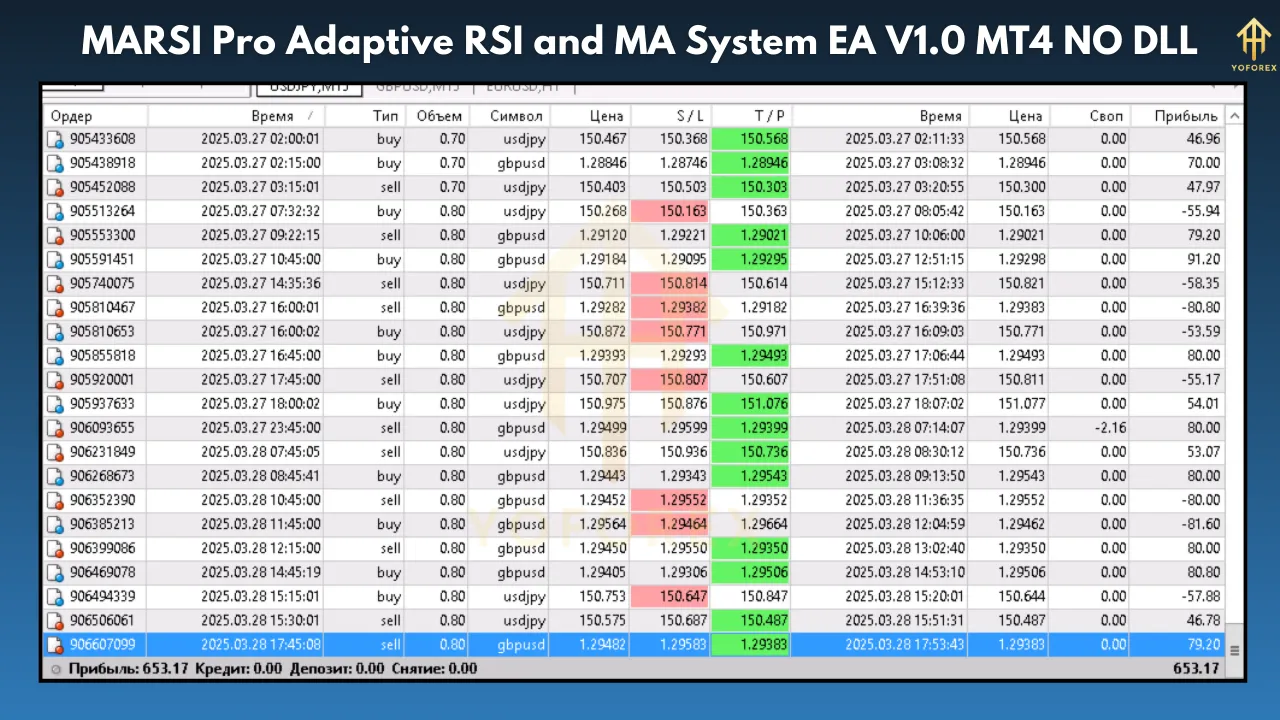Image resolution: width=1280 pixels, height=720 pixels.
Task: Click the order icon of row 906231849
Action: [57, 452]
